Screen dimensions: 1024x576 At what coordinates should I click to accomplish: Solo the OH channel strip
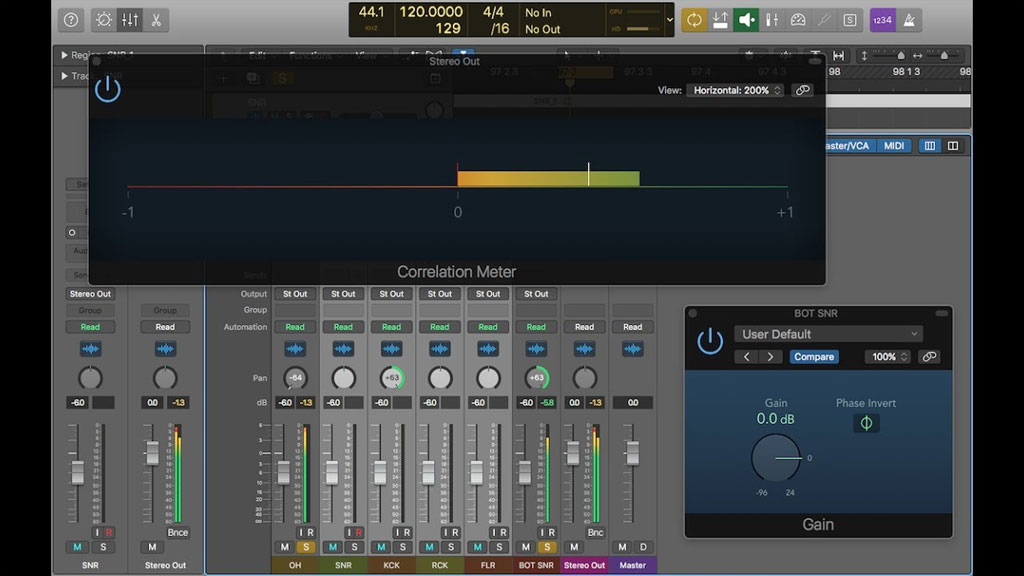(306, 547)
